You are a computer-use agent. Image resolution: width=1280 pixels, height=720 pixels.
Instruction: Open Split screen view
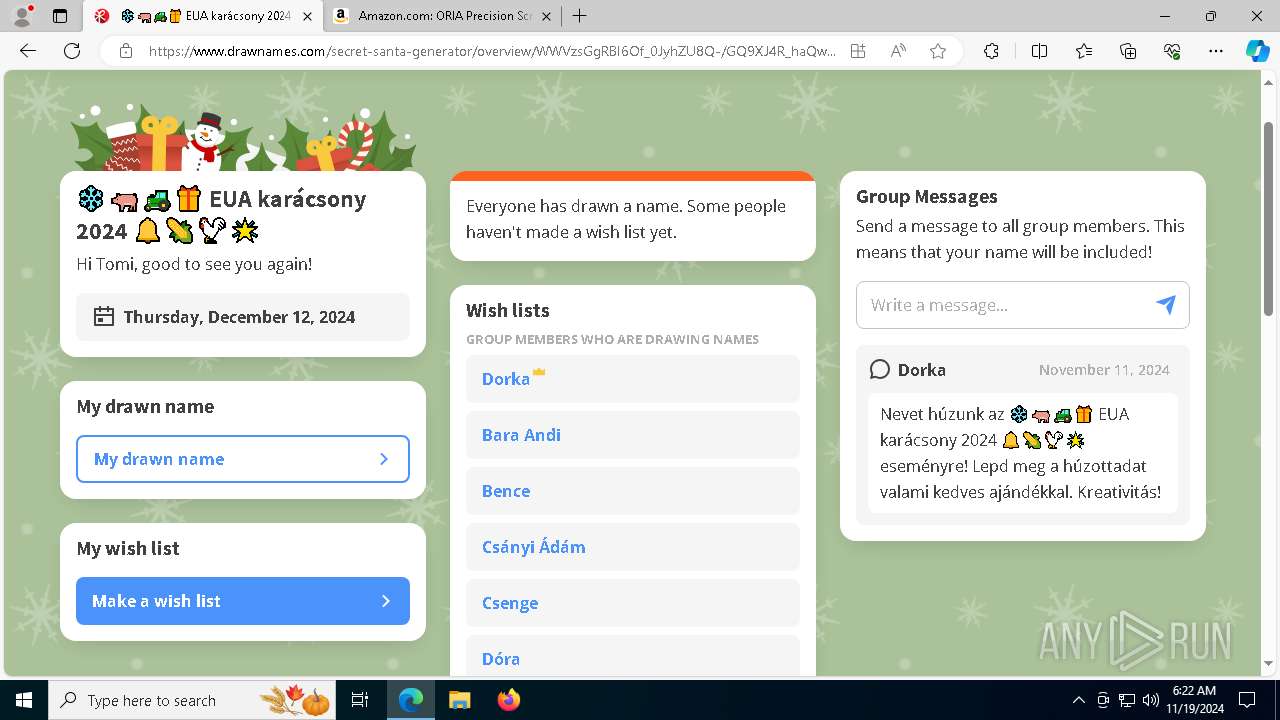pyautogui.click(x=1039, y=51)
